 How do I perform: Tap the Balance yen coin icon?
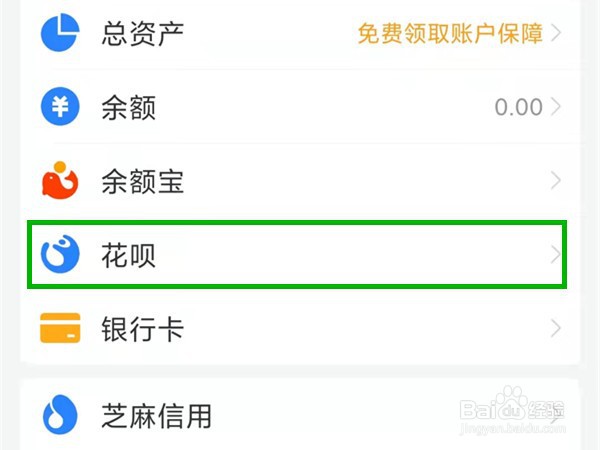60,106
